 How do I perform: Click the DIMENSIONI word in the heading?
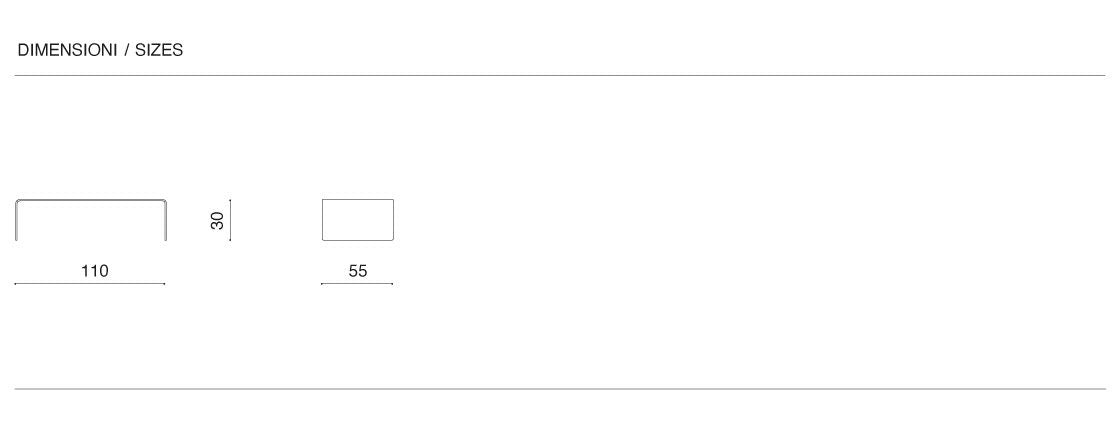coord(67,50)
